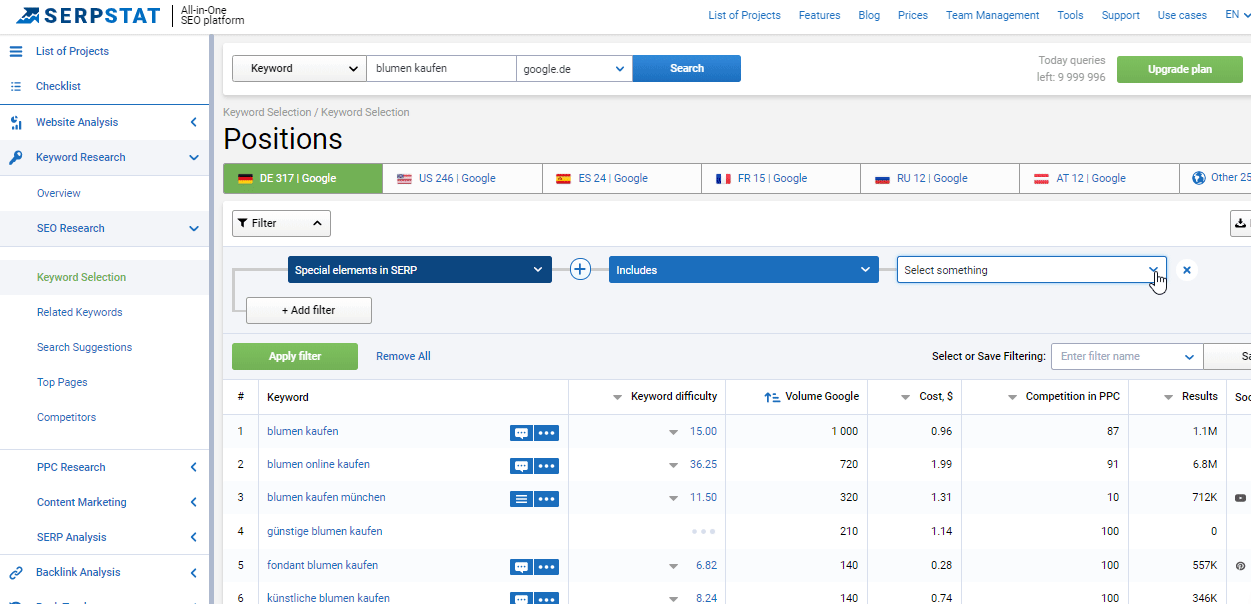Viewport: 1251px width, 604px height.
Task: Open Search Suggestions in sidebar
Action: click(x=84, y=347)
